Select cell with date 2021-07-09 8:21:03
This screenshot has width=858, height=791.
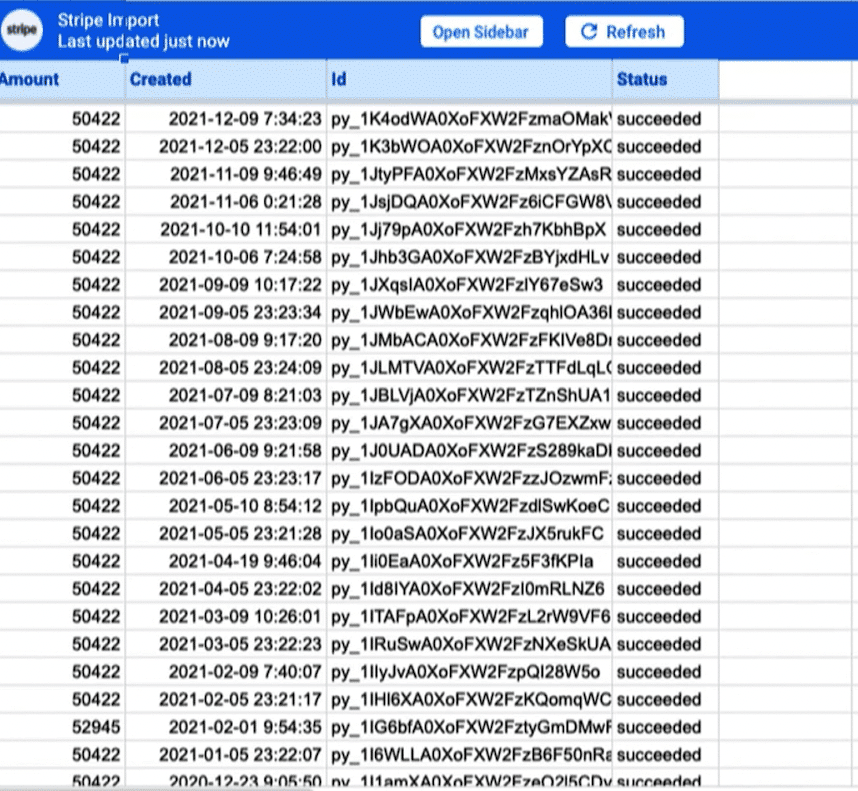[225, 395]
